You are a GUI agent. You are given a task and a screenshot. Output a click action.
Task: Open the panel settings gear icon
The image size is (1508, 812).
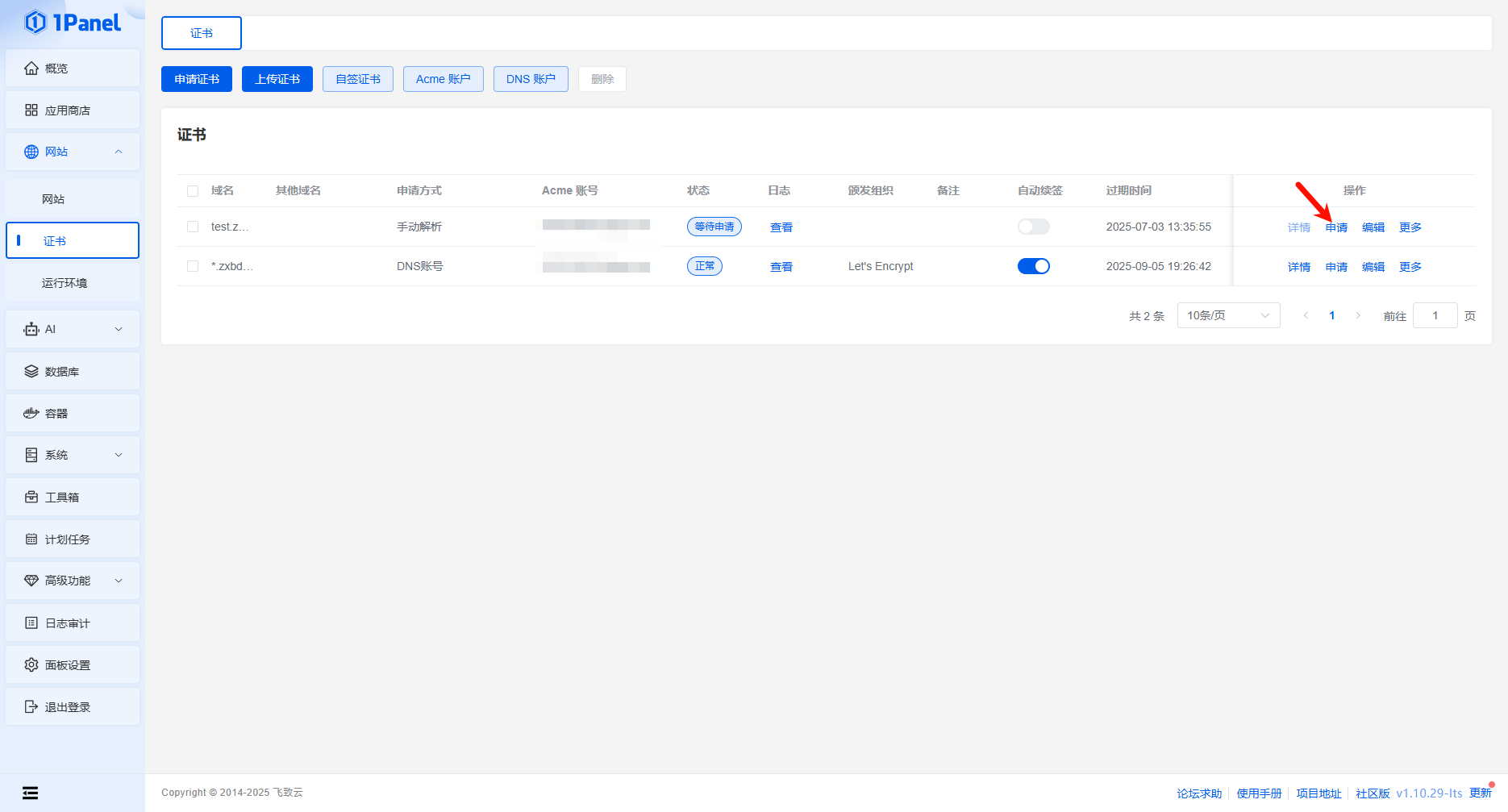tap(31, 665)
